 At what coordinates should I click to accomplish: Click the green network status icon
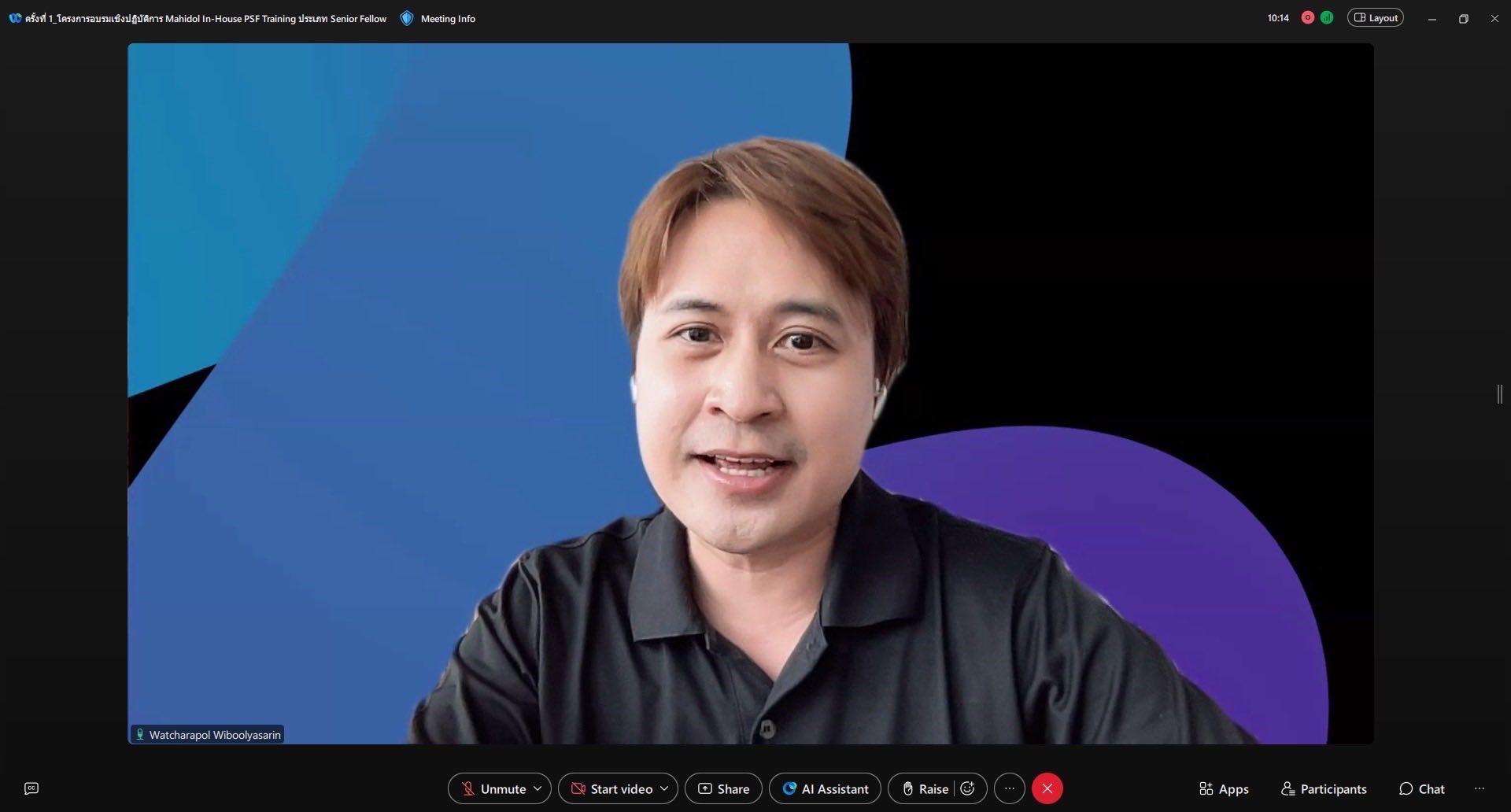(x=1327, y=18)
